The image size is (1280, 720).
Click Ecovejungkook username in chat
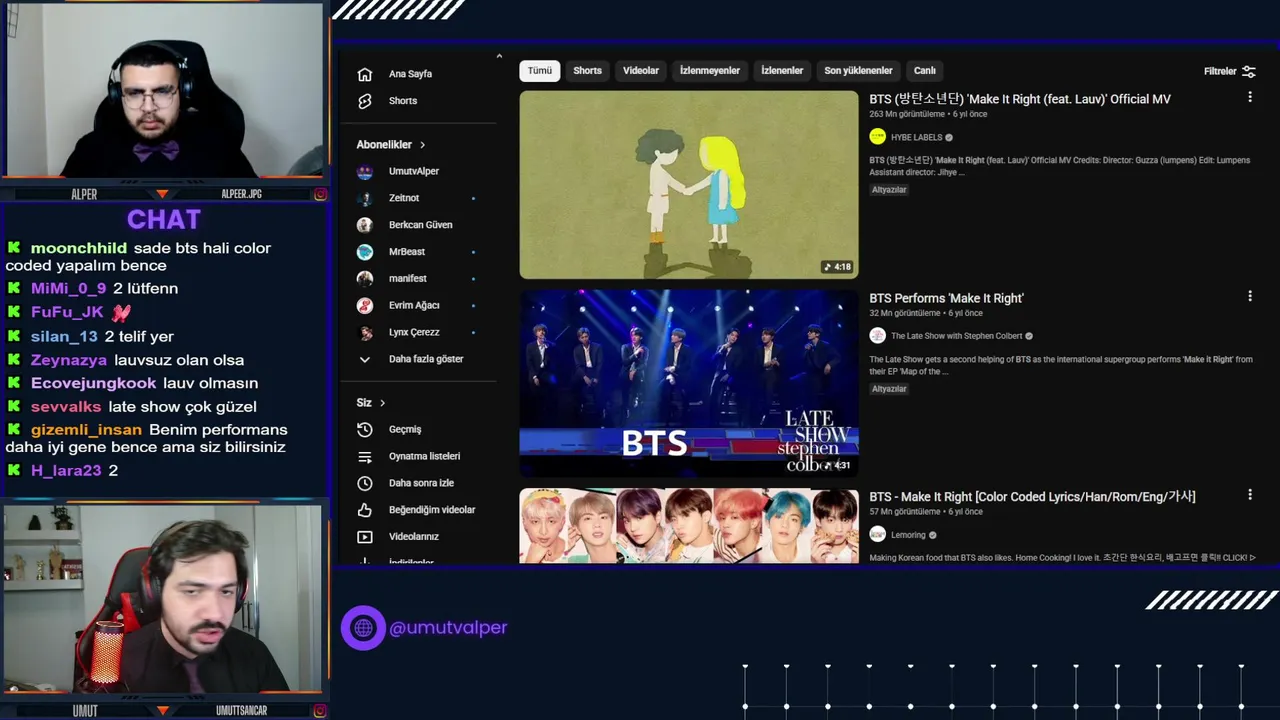point(94,383)
